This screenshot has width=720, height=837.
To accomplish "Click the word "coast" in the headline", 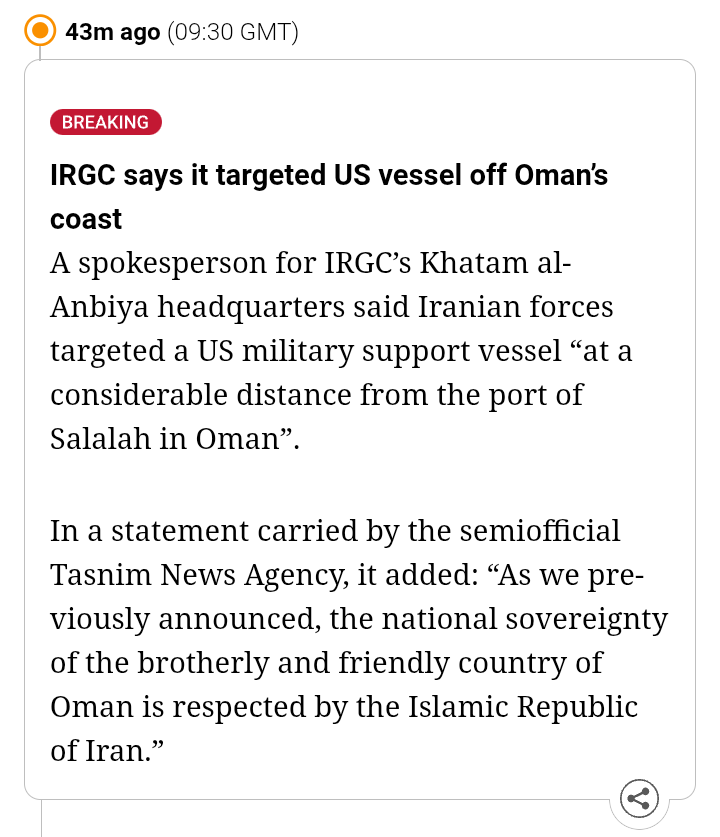I will pos(86,219).
